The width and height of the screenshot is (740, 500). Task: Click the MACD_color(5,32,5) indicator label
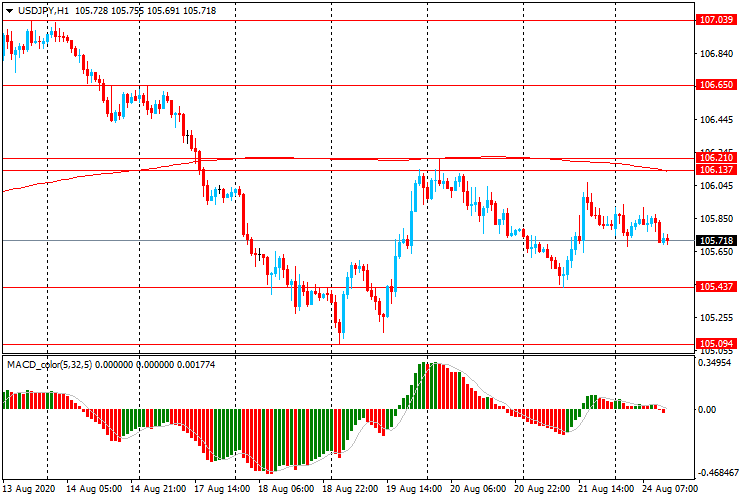point(50,364)
